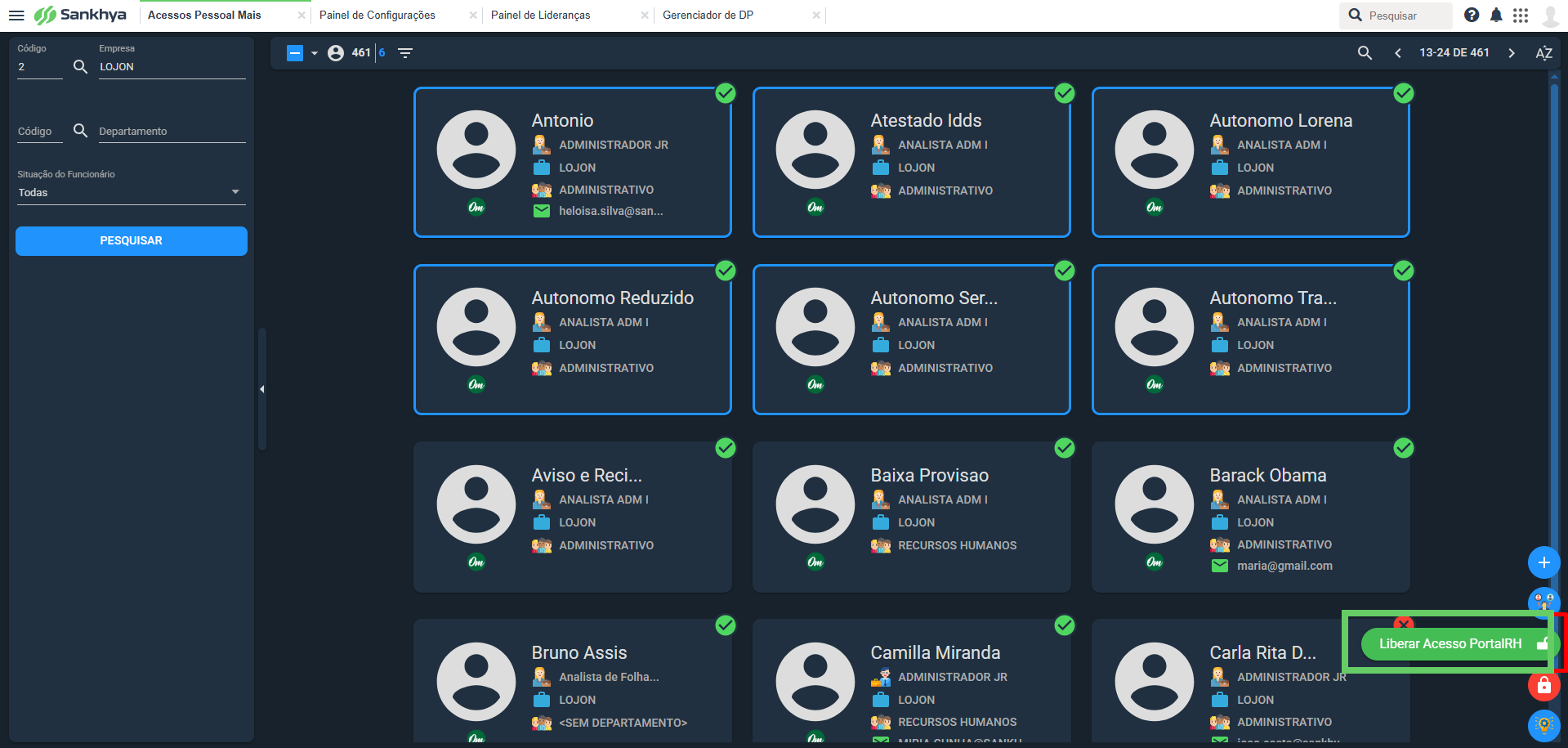Open the help question mark icon
This screenshot has height=748, width=1568.
coord(1472,16)
